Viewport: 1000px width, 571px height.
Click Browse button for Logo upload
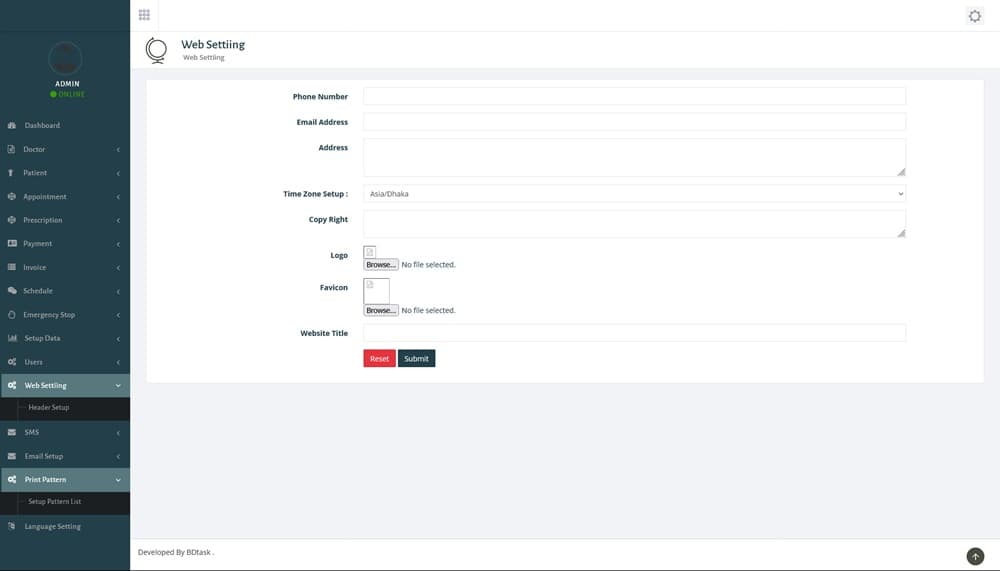pos(380,265)
